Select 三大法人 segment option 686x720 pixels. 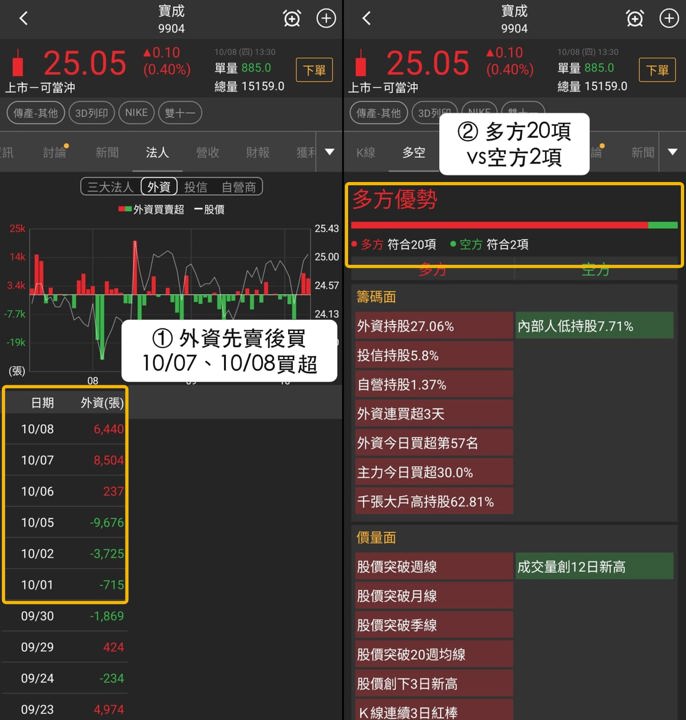tap(110, 187)
